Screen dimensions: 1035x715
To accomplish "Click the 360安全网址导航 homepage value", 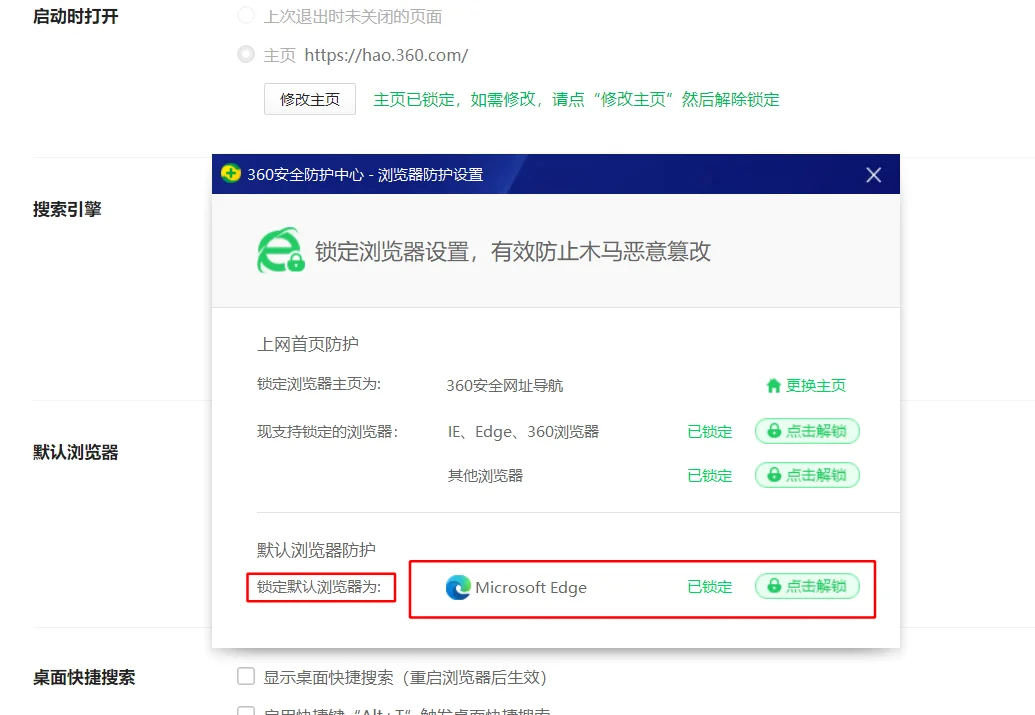I will (504, 386).
